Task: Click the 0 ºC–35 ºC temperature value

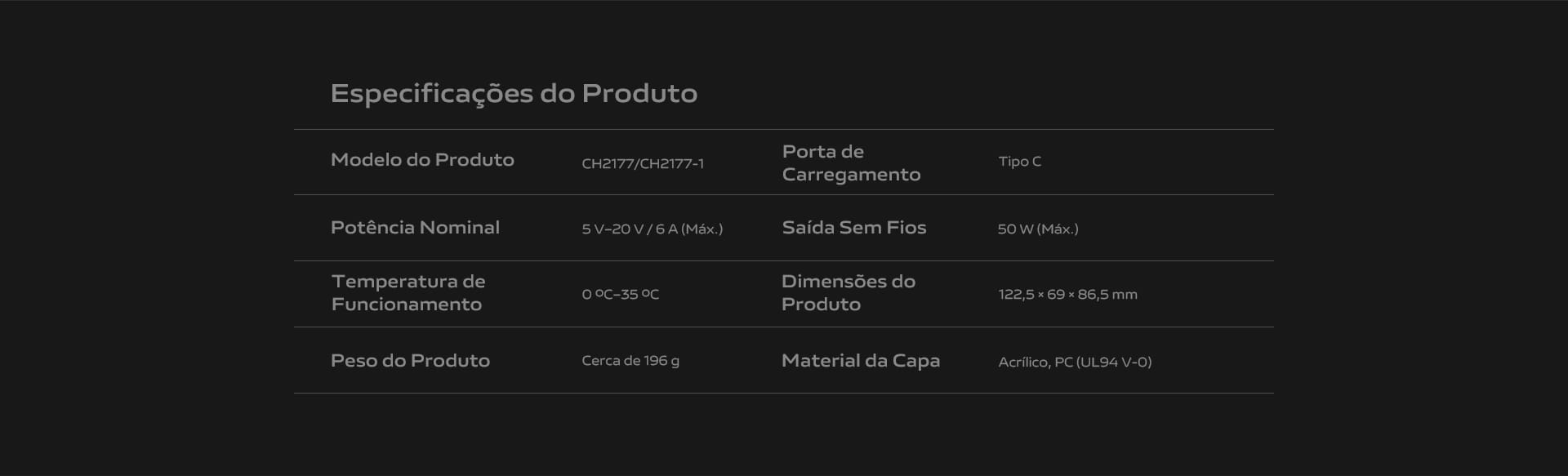Action: 620,294
